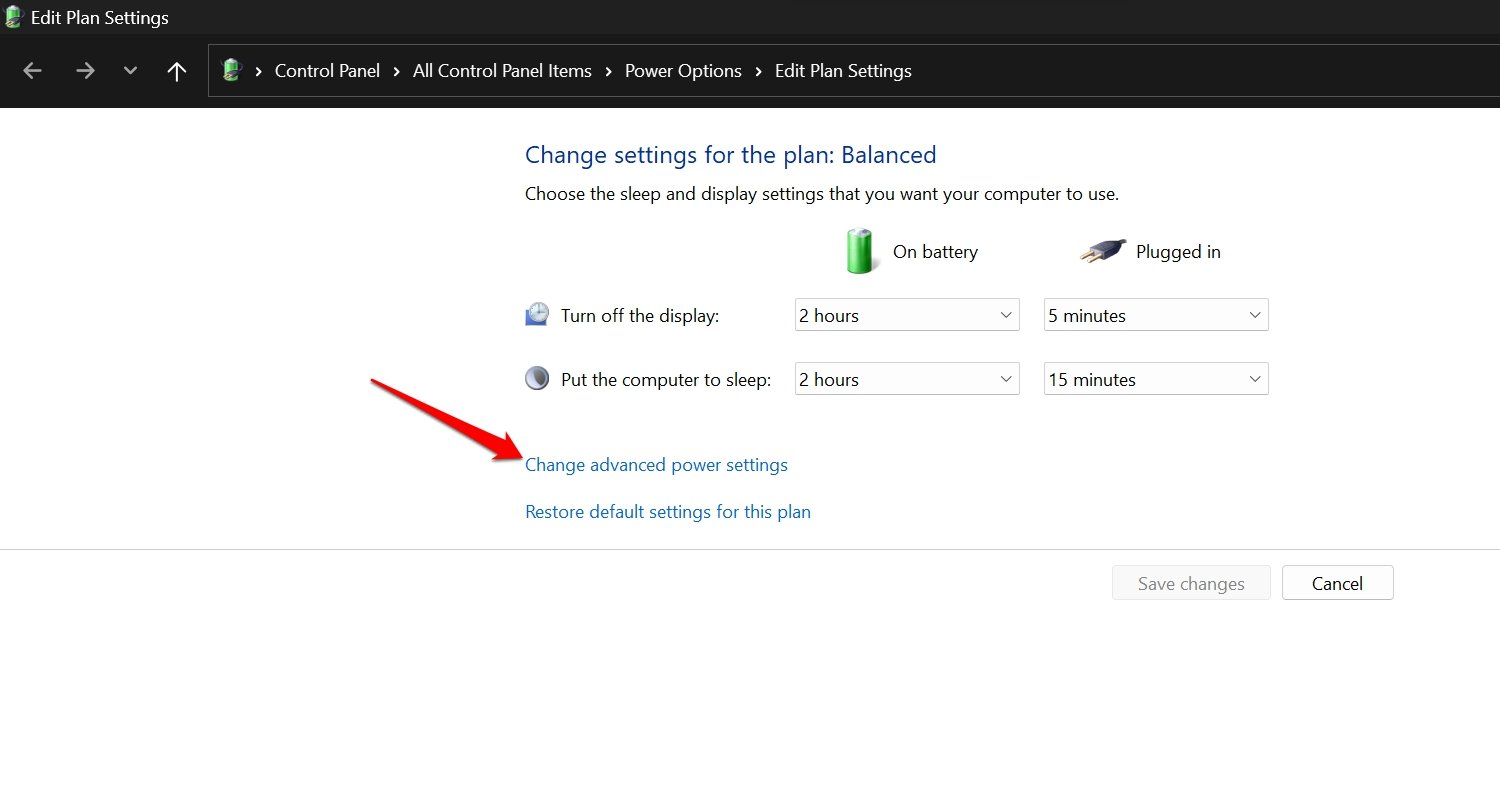Image resolution: width=1500 pixels, height=798 pixels.
Task: Expand chevron before Control Panel breadcrumb
Action: [x=259, y=71]
